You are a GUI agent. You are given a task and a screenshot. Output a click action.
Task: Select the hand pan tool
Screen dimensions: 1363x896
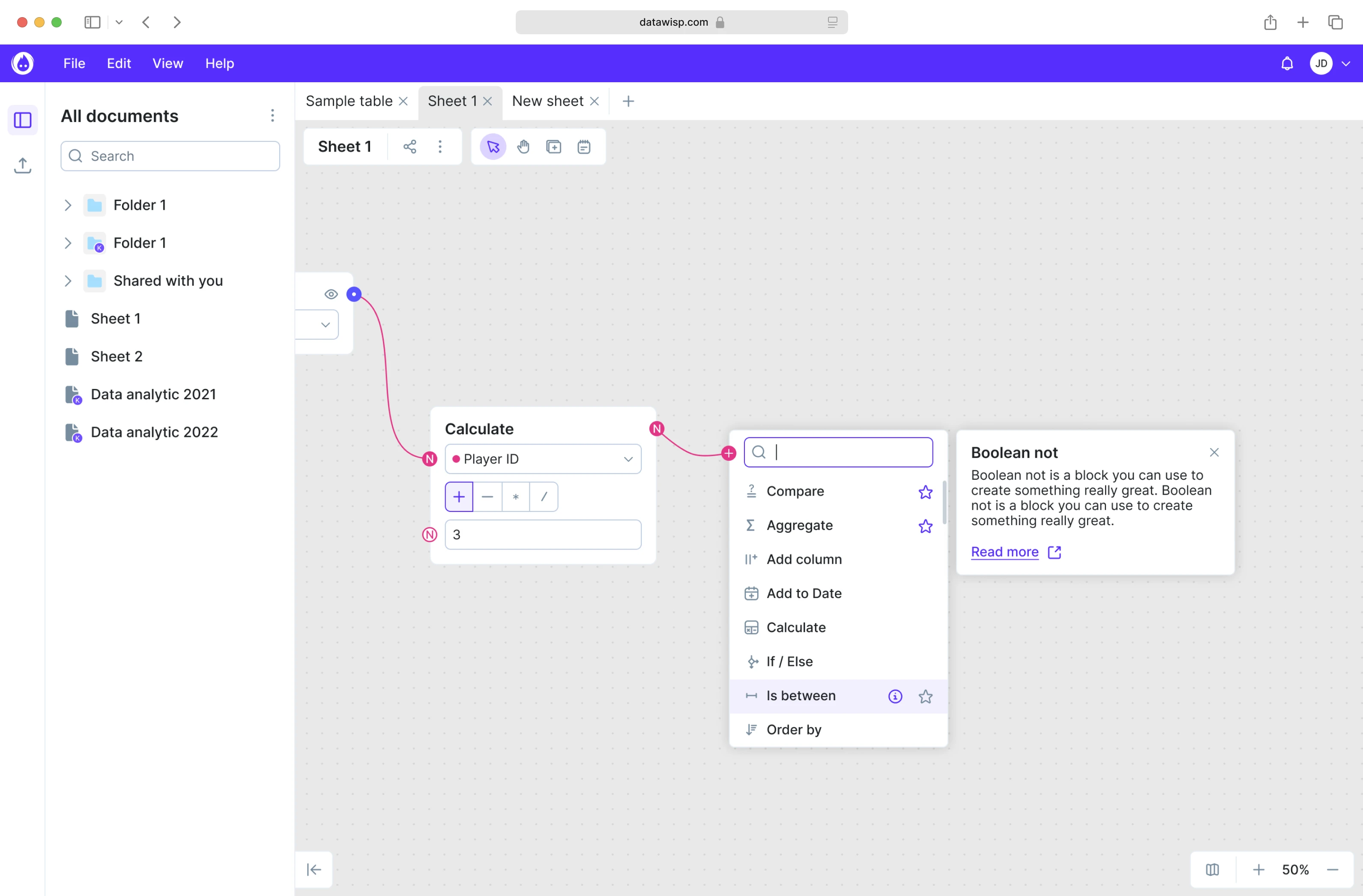(x=523, y=147)
